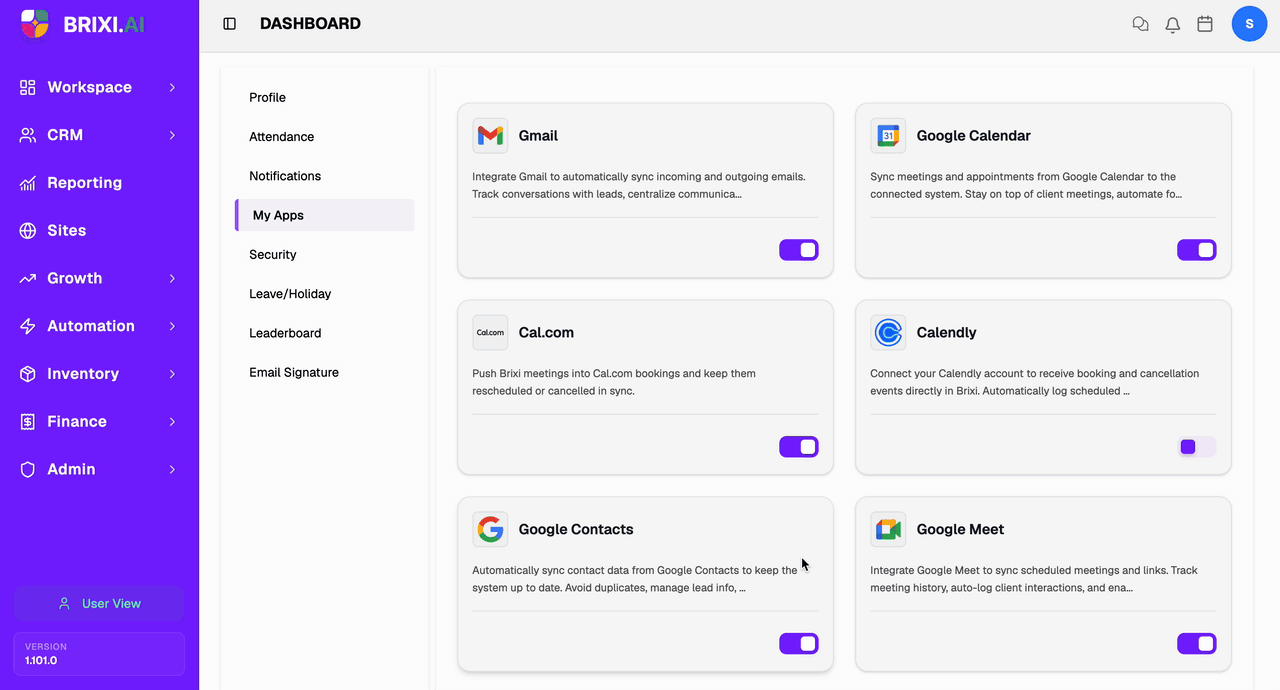Viewport: 1280px width, 690px height.
Task: Click the Google Meet app logo
Action: (x=888, y=529)
